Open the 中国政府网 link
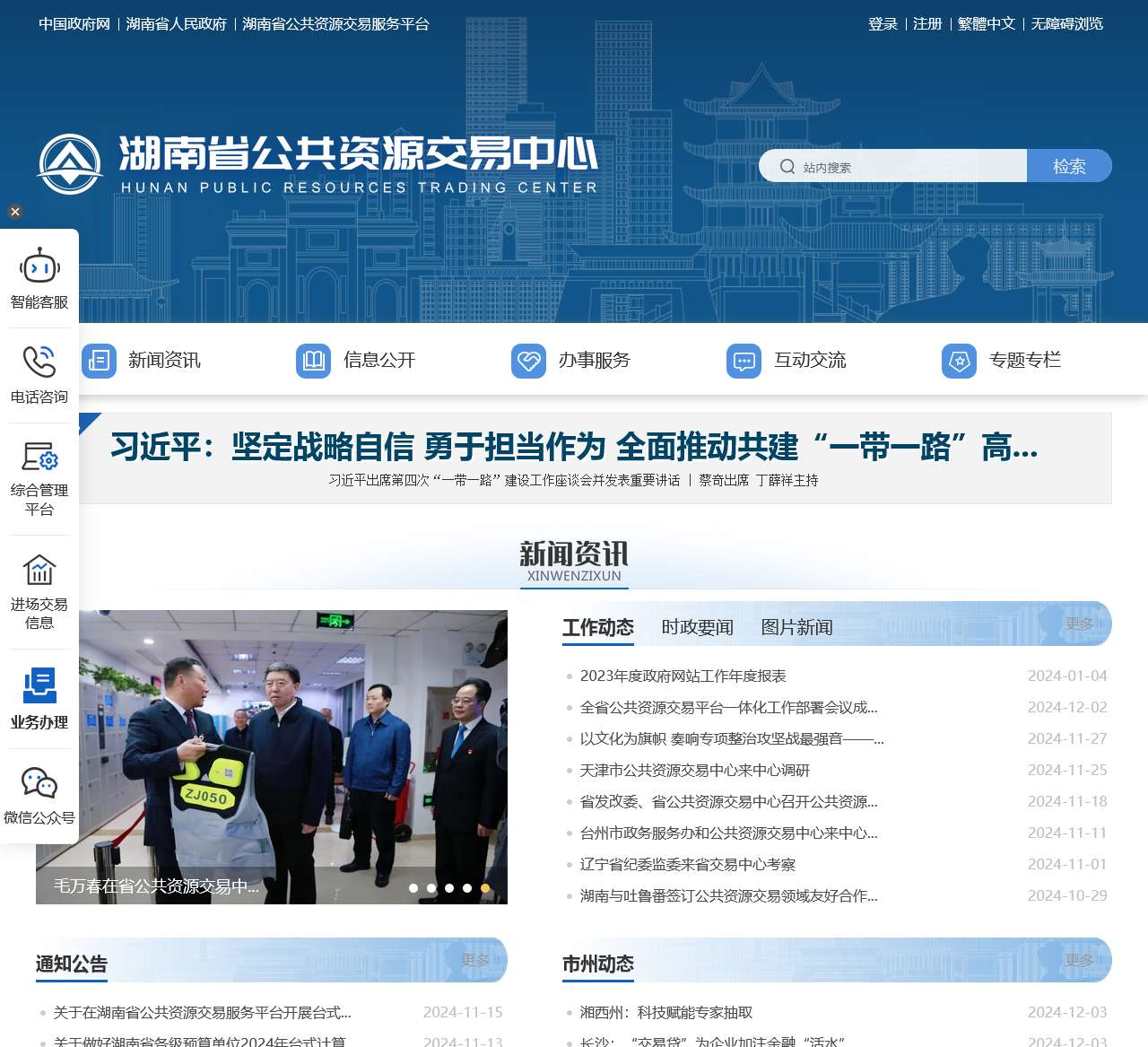1148x1047 pixels. tap(74, 24)
